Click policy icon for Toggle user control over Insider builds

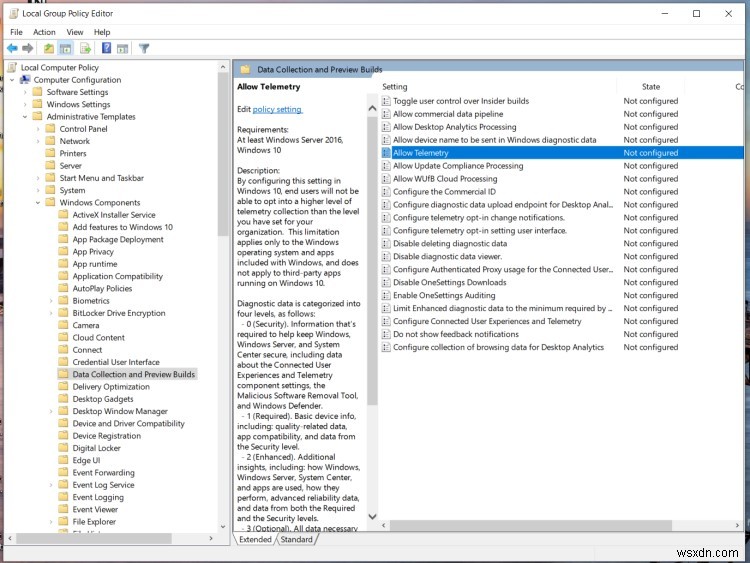click(x=386, y=101)
